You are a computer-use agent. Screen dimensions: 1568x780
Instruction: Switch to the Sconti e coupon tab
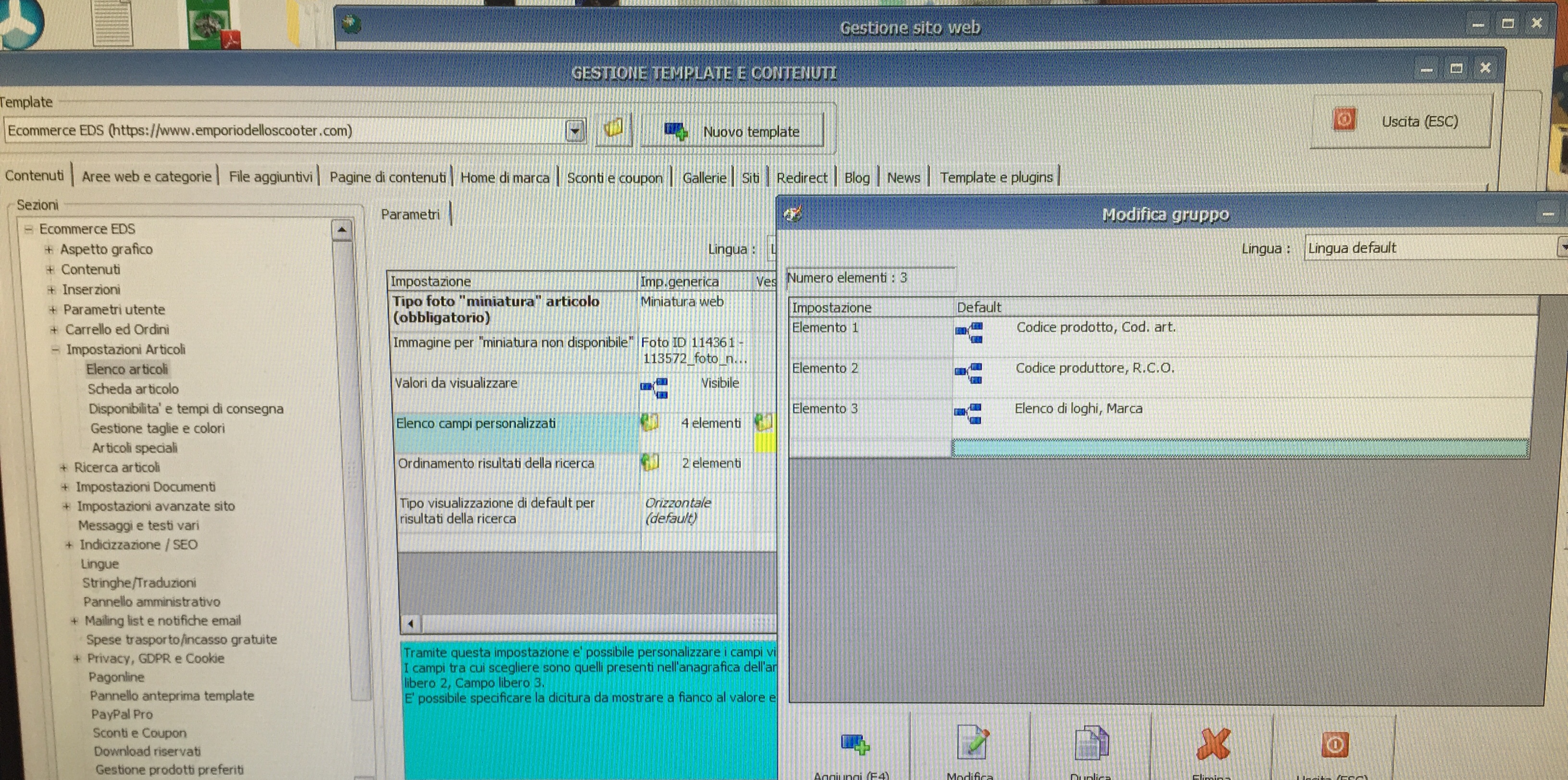(614, 178)
